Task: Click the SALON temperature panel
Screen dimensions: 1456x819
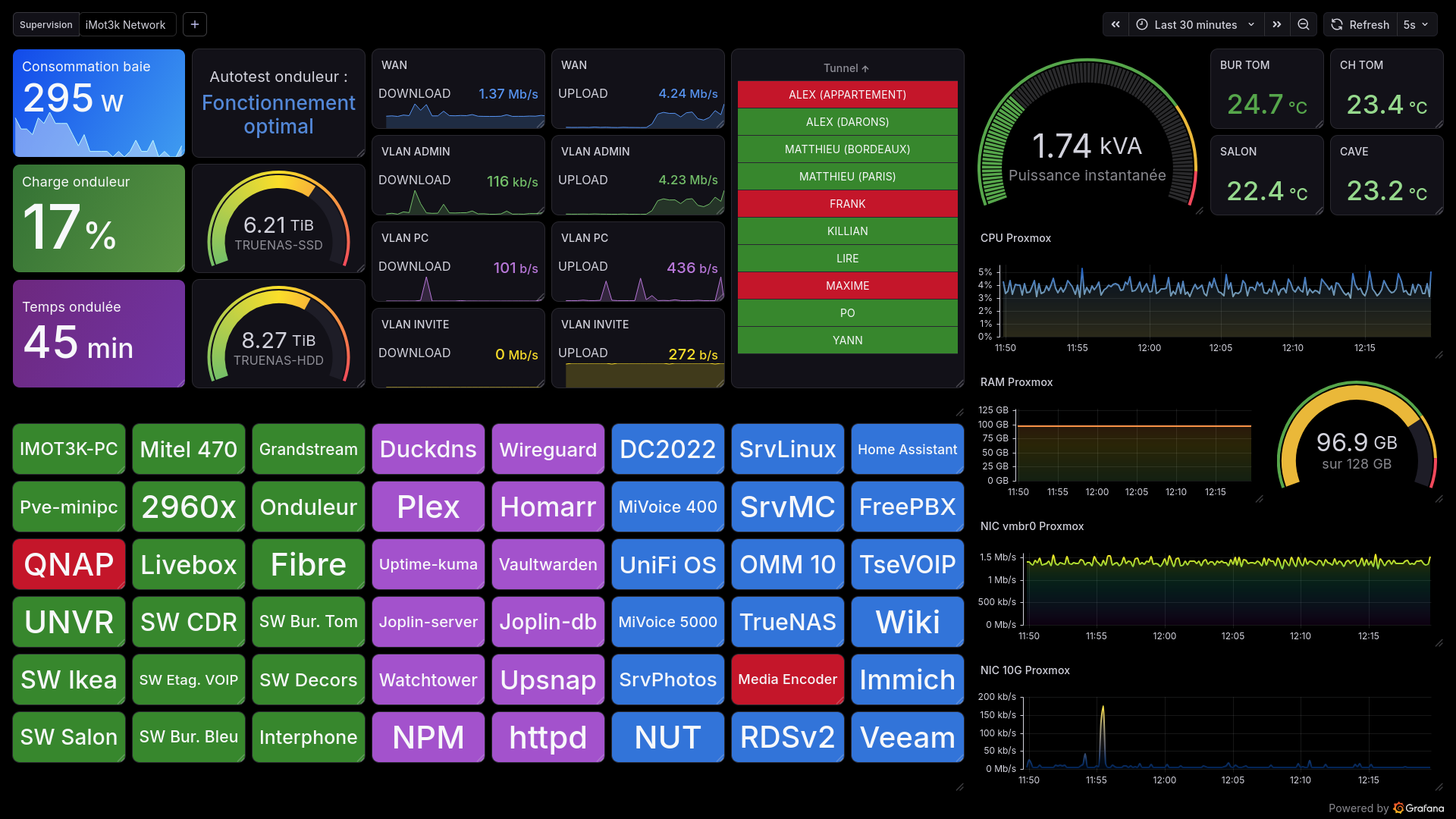Action: 1267,175
